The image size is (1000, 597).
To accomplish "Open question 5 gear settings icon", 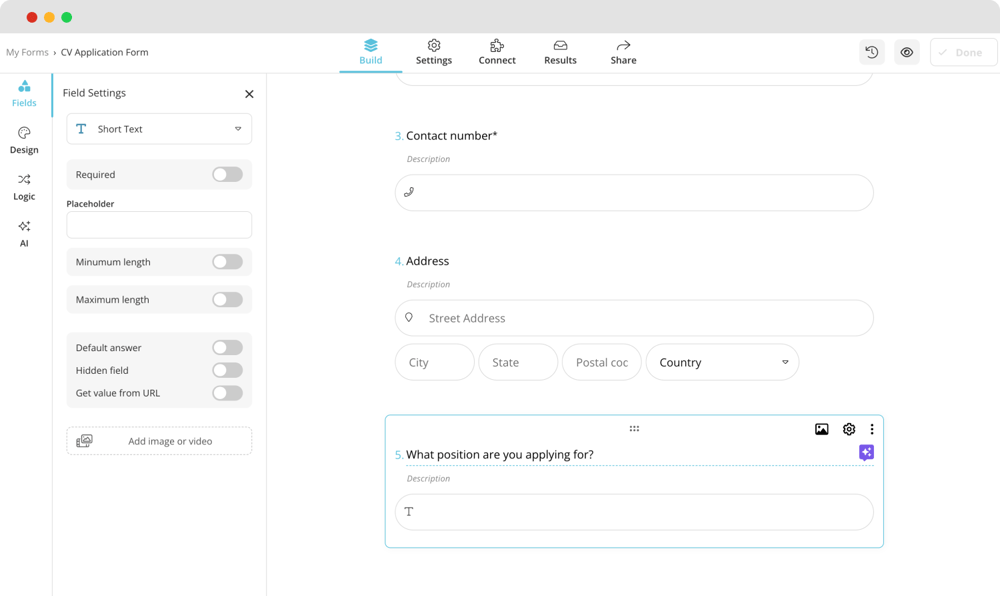I will (848, 429).
